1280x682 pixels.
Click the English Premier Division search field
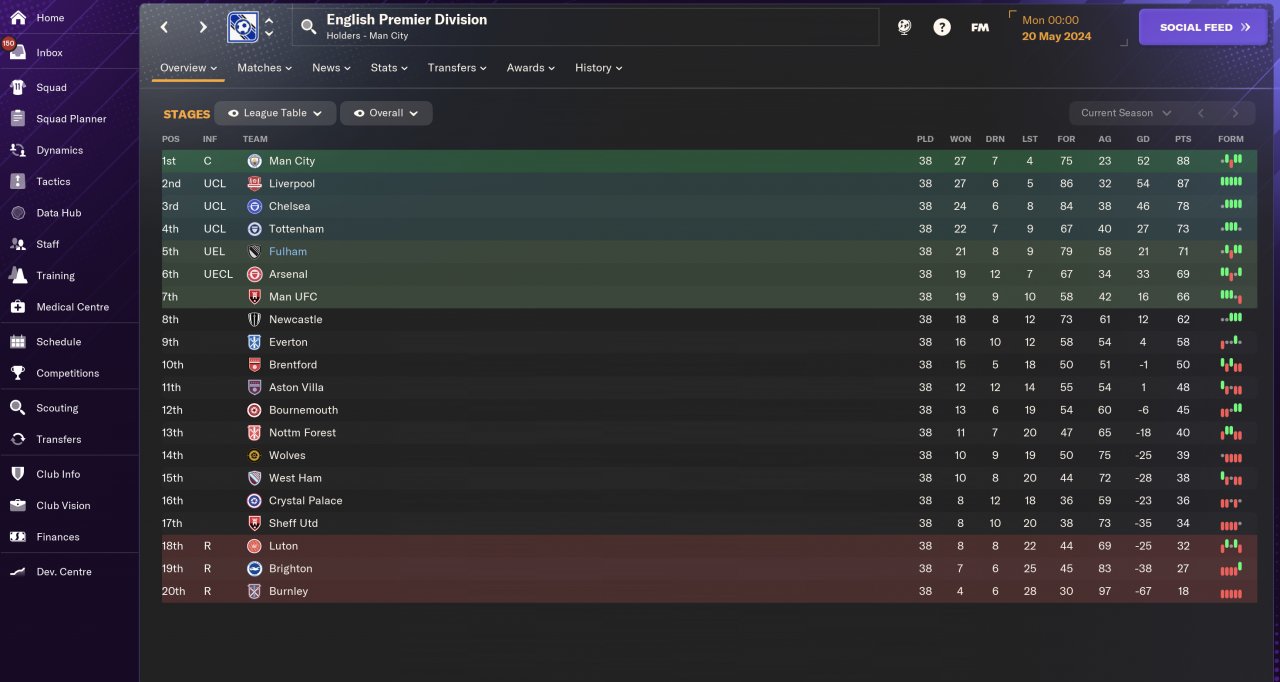585,27
